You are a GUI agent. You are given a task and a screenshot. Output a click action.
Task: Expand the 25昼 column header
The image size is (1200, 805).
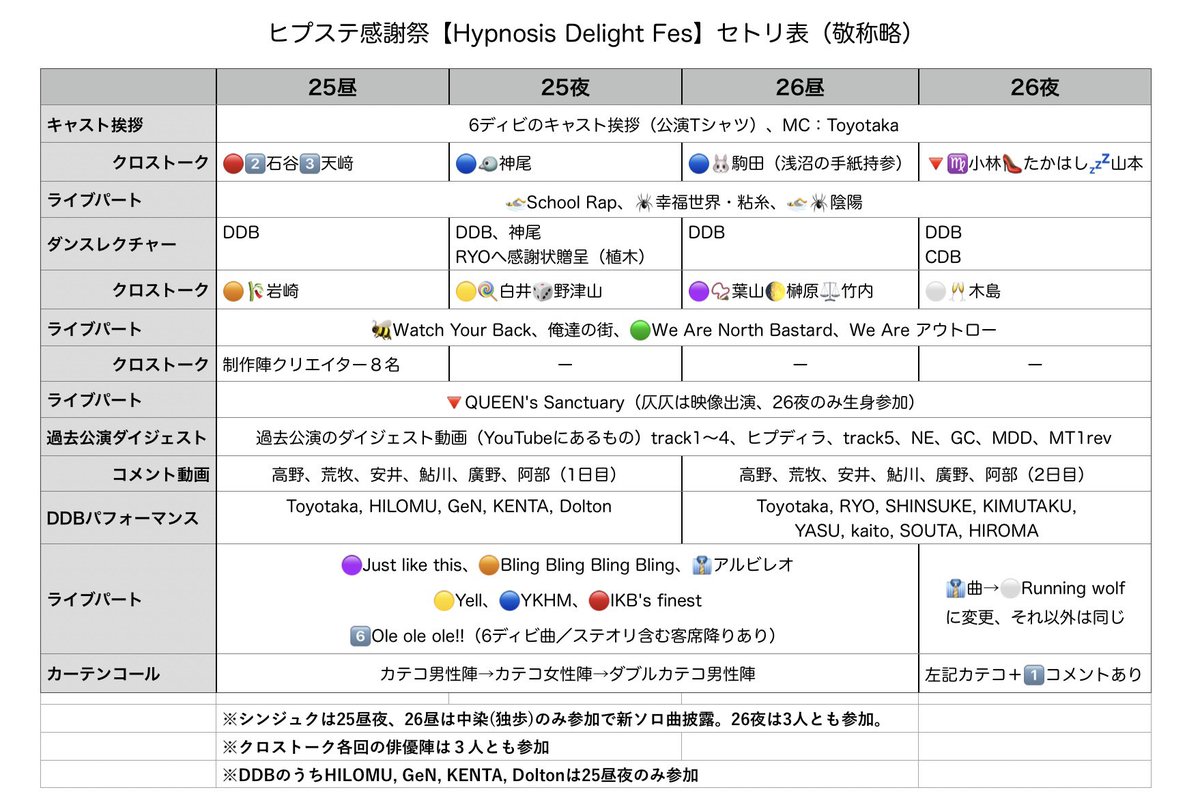pos(332,87)
